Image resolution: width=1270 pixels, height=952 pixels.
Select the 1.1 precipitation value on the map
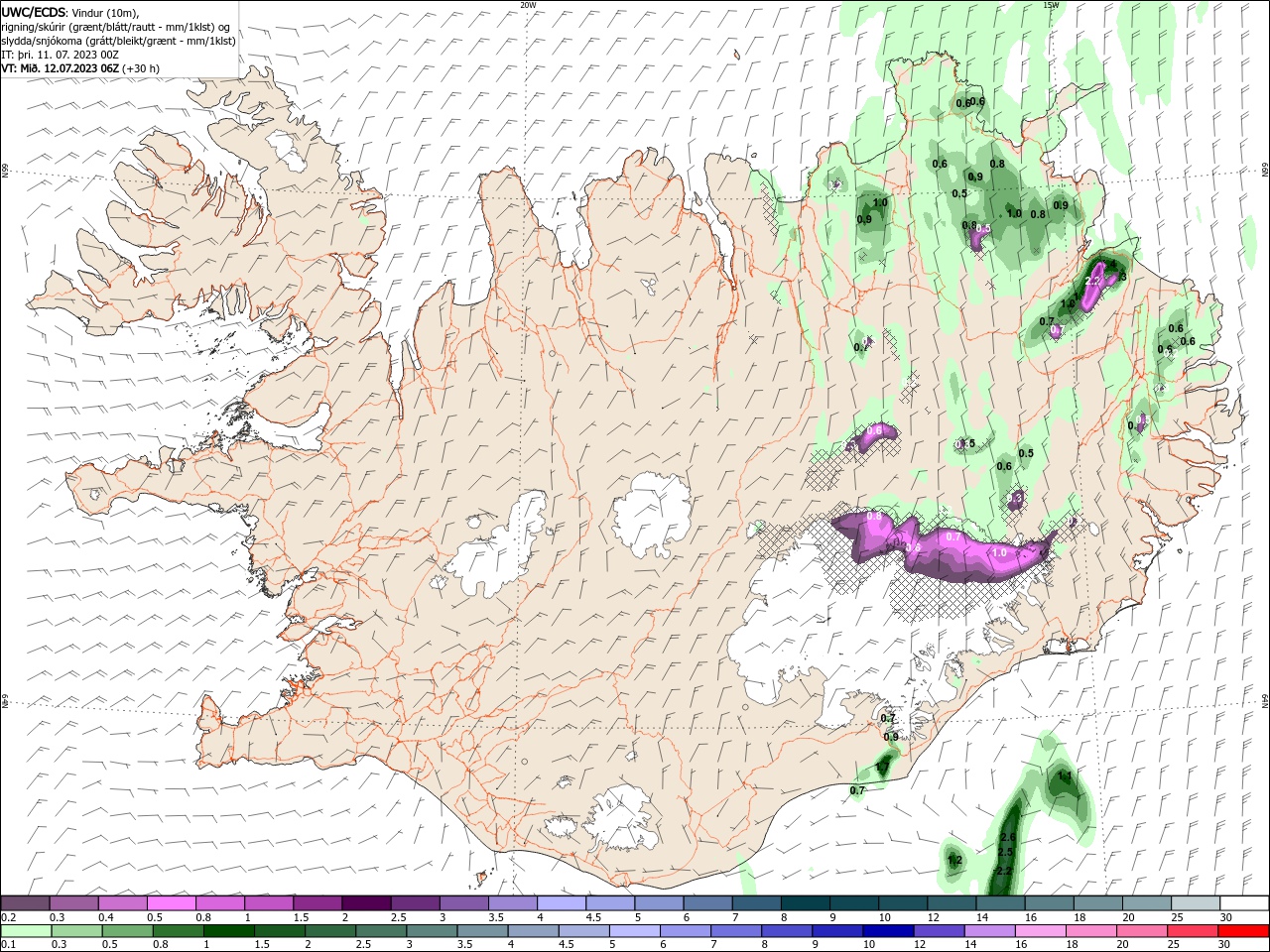pyautogui.click(x=1065, y=776)
